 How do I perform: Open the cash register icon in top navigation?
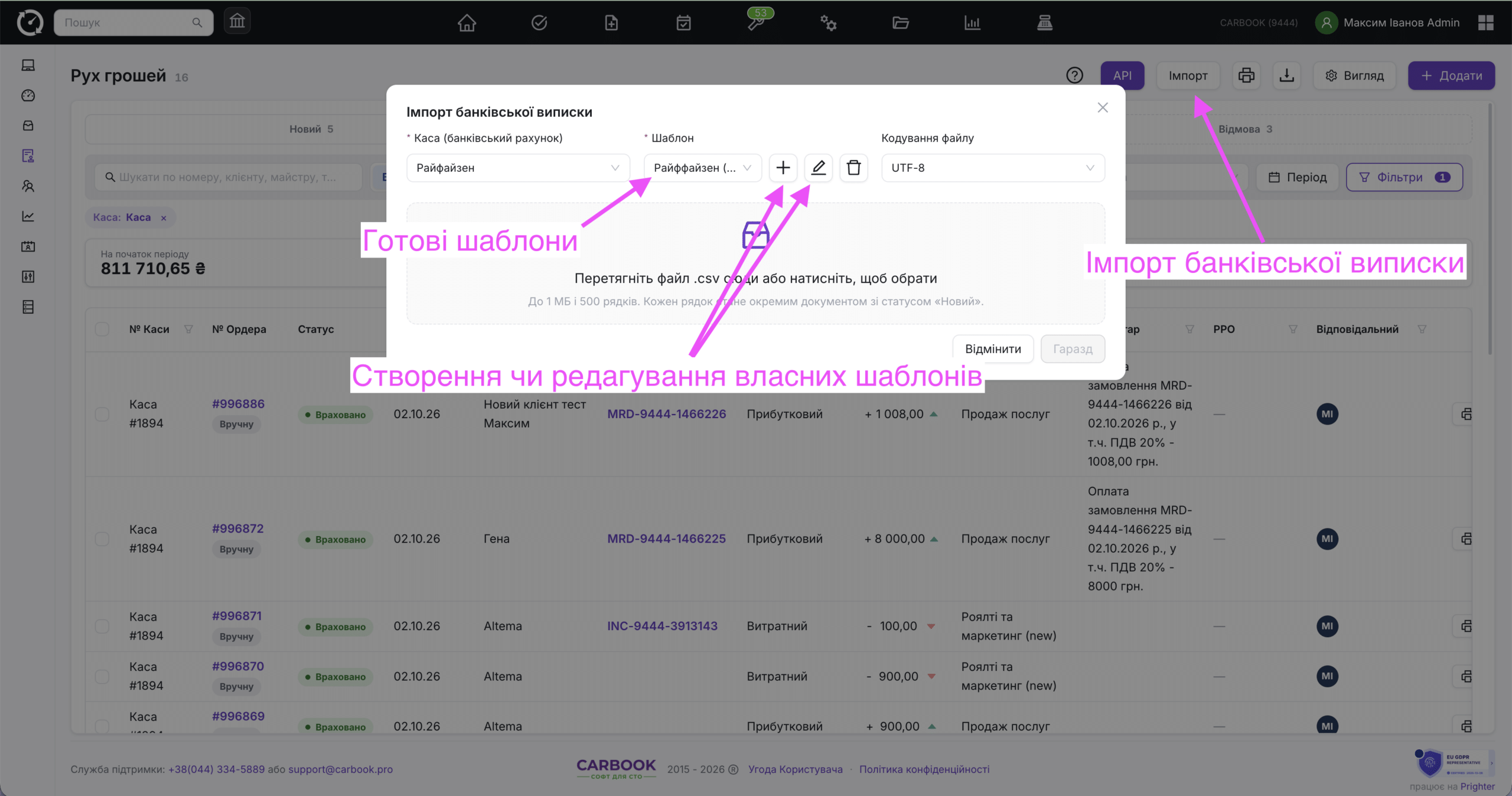1044,22
